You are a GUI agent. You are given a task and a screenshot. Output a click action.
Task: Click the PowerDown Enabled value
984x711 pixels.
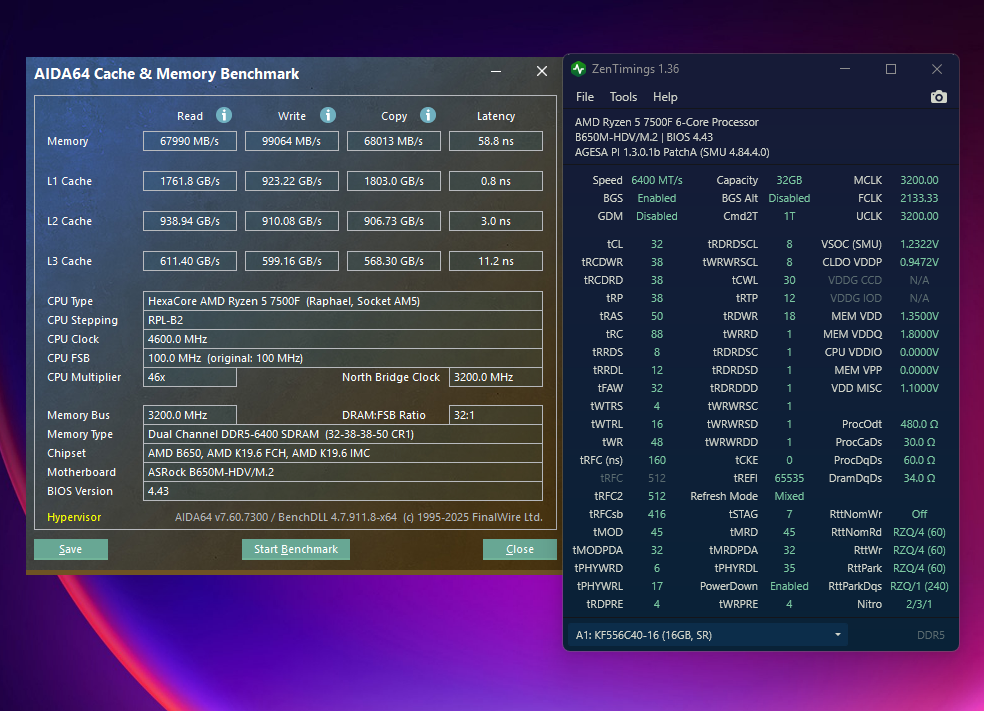point(789,586)
